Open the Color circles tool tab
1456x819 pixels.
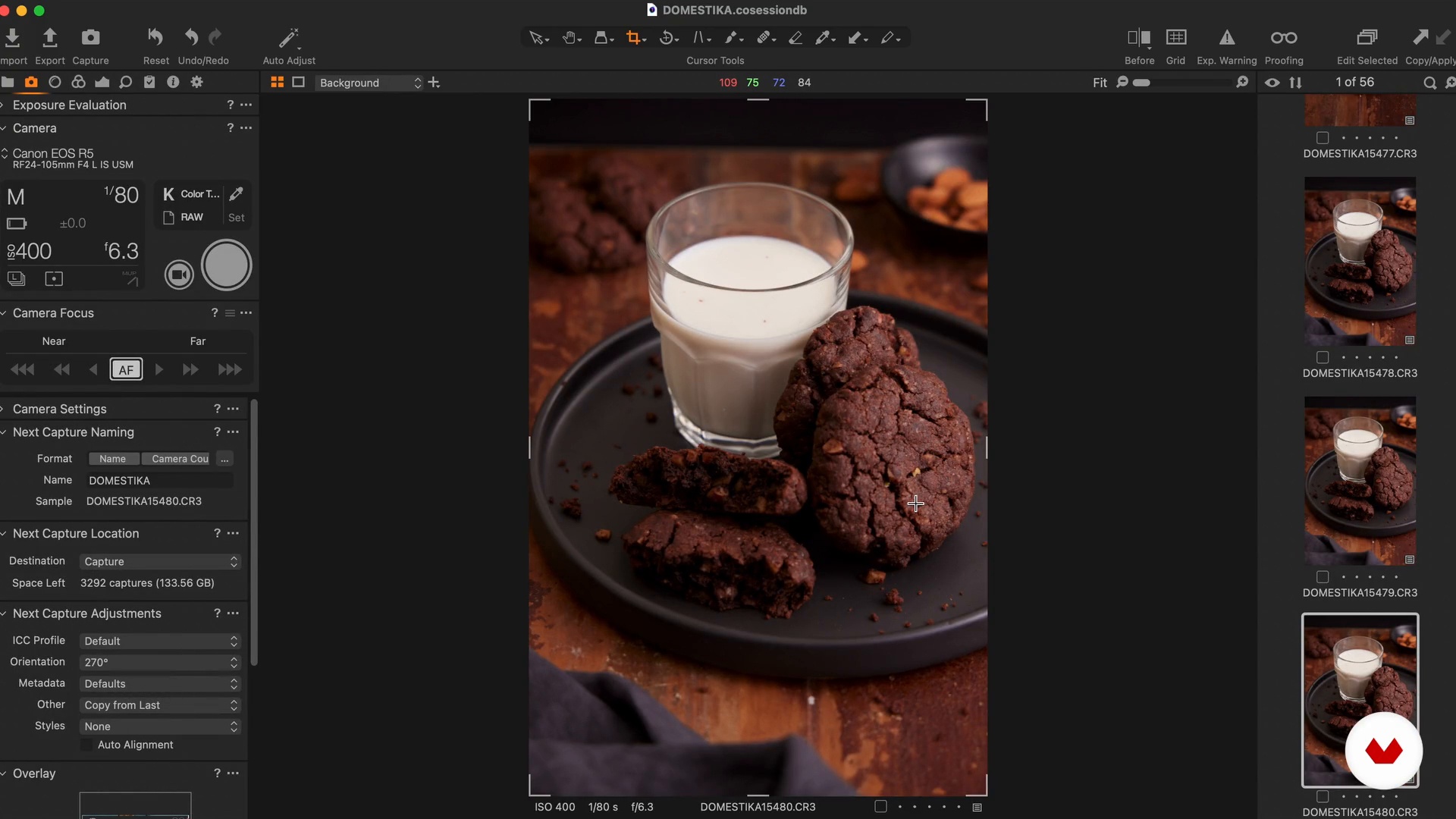(78, 82)
